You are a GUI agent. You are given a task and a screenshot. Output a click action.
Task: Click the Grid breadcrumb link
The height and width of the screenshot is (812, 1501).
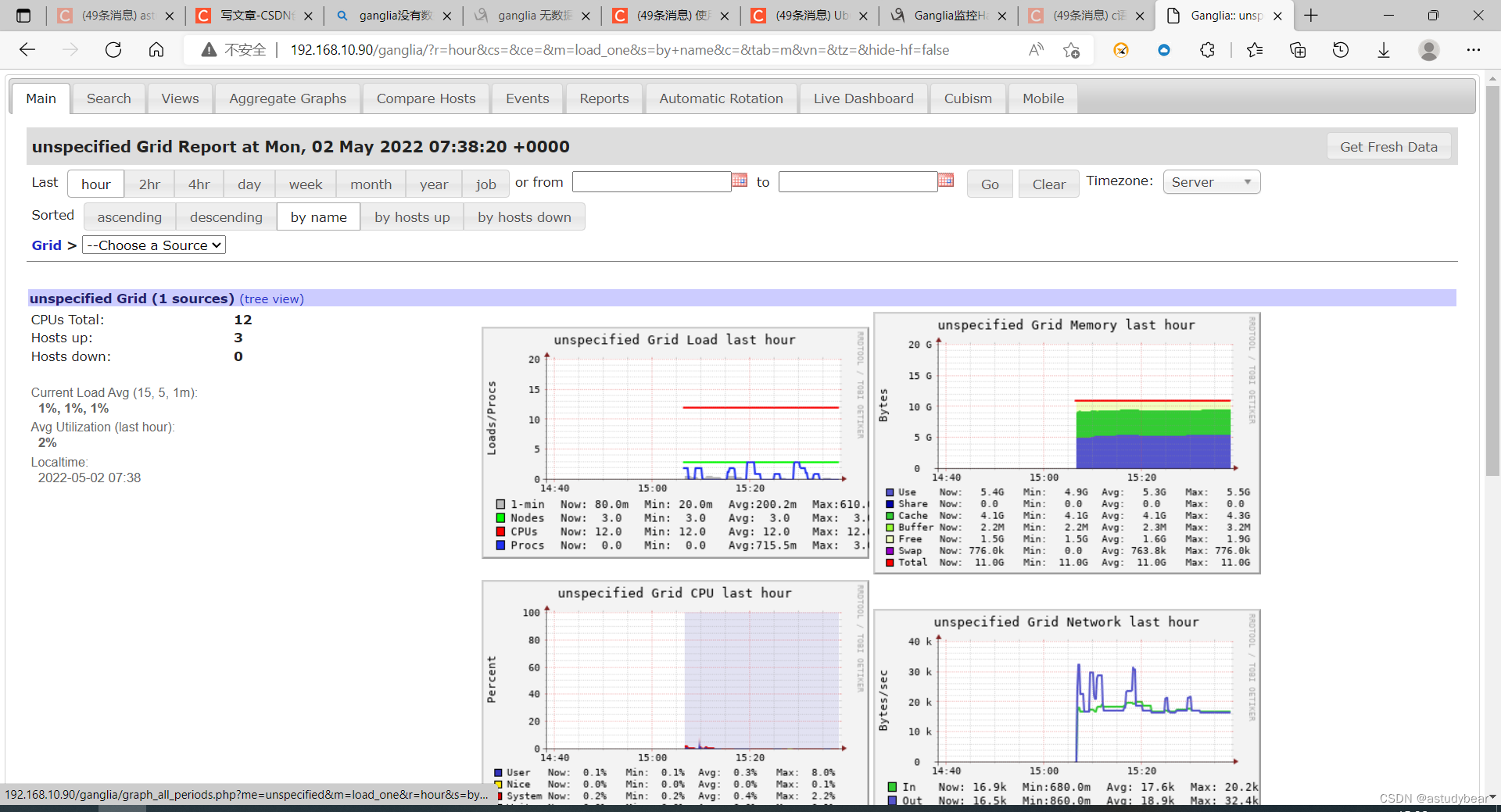tap(46, 245)
